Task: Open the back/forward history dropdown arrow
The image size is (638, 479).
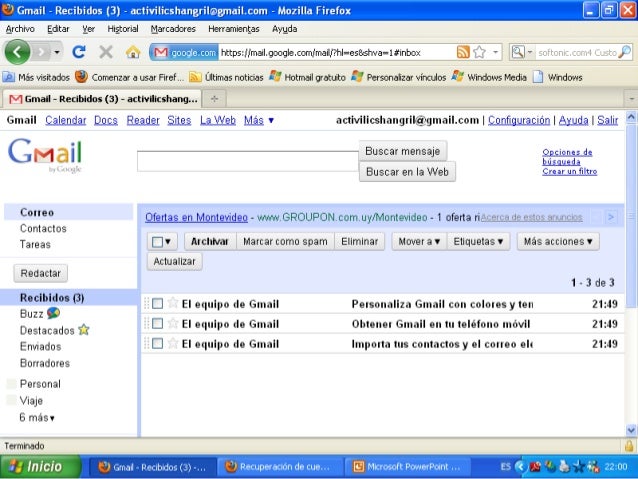Action: (x=57, y=52)
